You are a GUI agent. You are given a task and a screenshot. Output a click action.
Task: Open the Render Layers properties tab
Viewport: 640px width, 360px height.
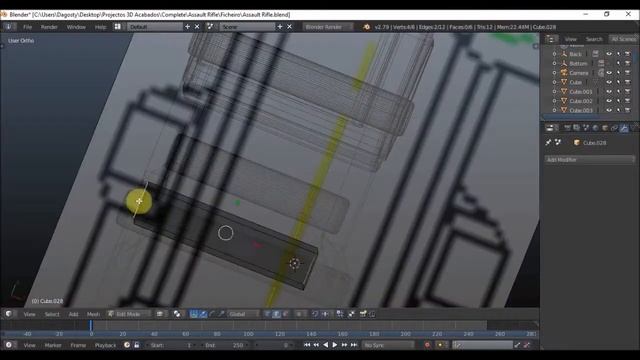[x=577, y=128]
